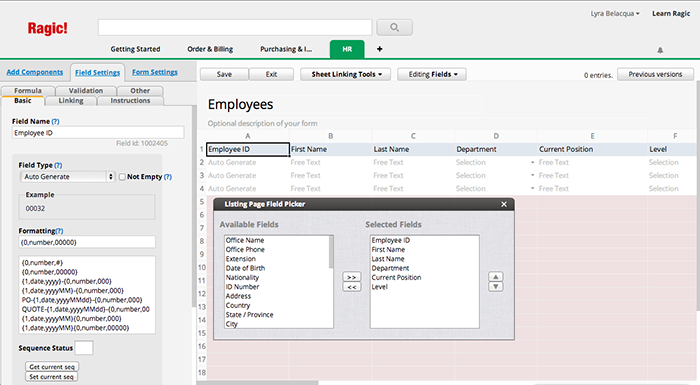The height and width of the screenshot is (385, 700).
Task: Open Field Name help (?) link
Action: click(x=55, y=121)
